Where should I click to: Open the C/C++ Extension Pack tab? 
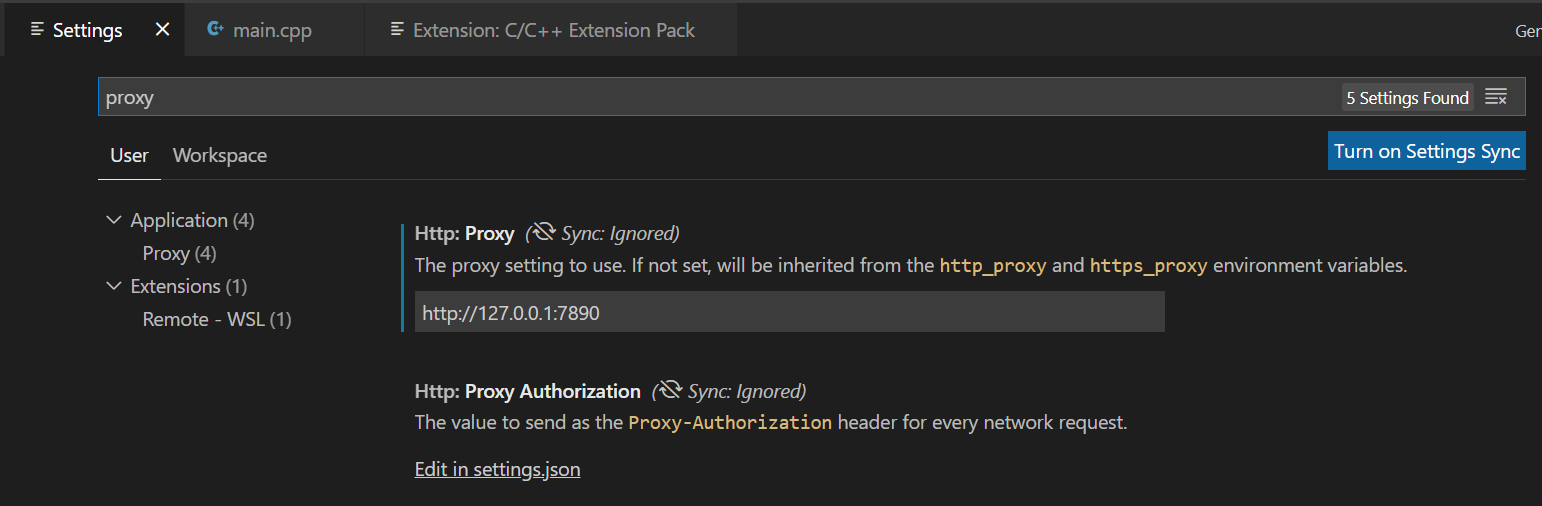pyautogui.click(x=553, y=30)
